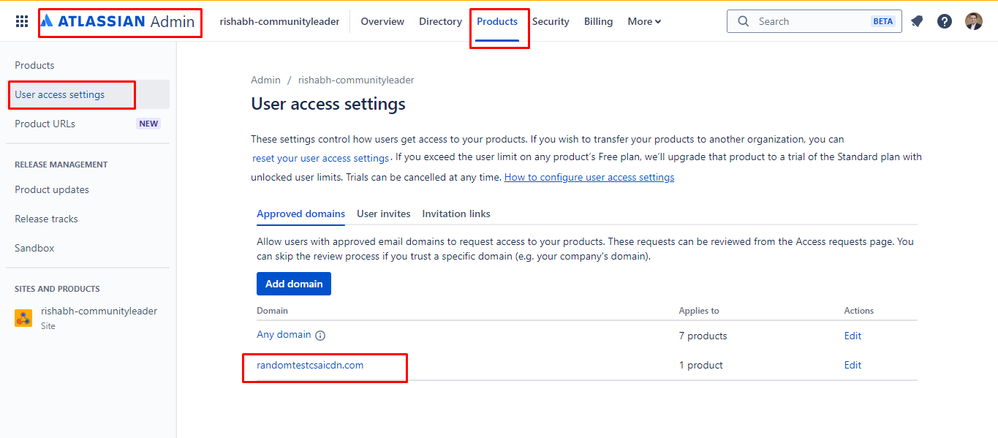Click the magnifier icon in Search box
The height and width of the screenshot is (438, 998).
click(x=743, y=21)
